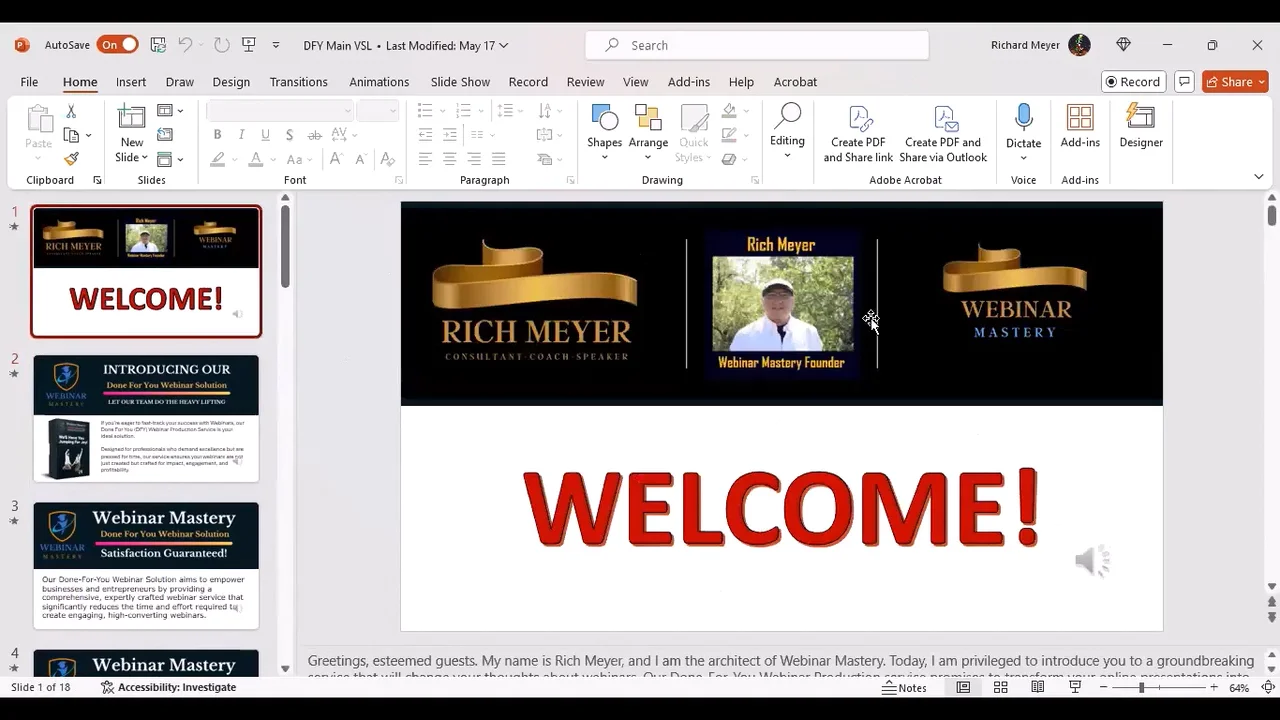Open the File menu

tap(29, 82)
